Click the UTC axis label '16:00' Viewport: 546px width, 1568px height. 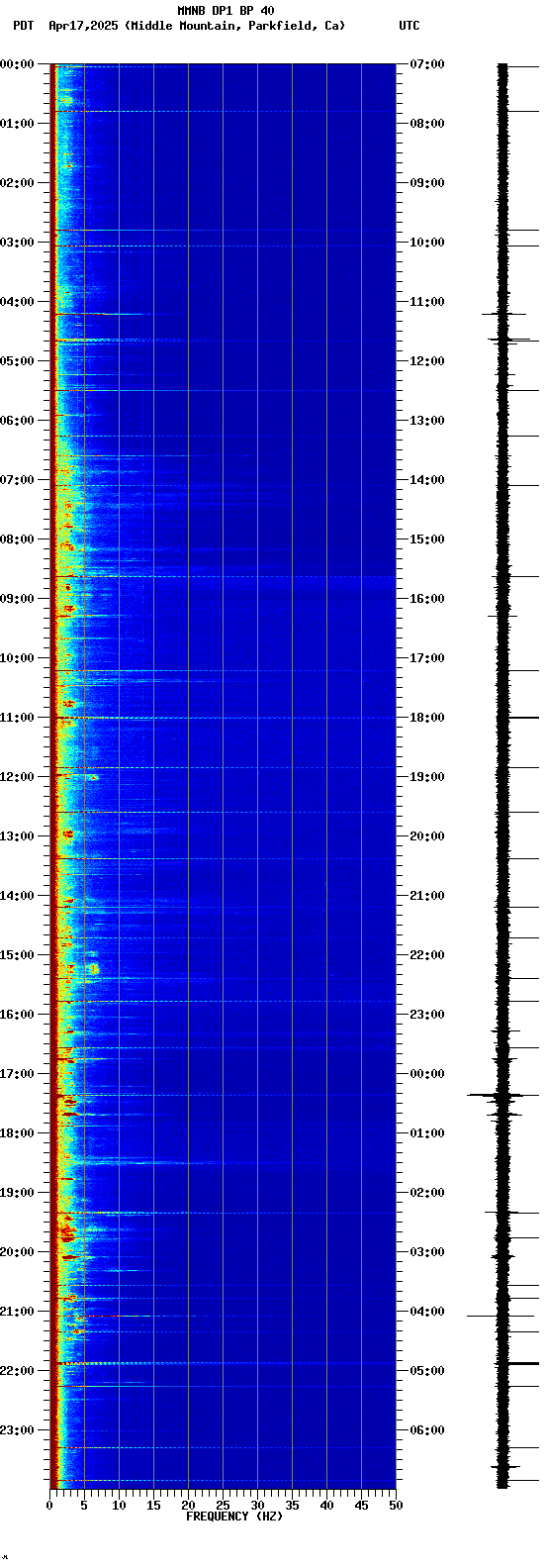[426, 599]
